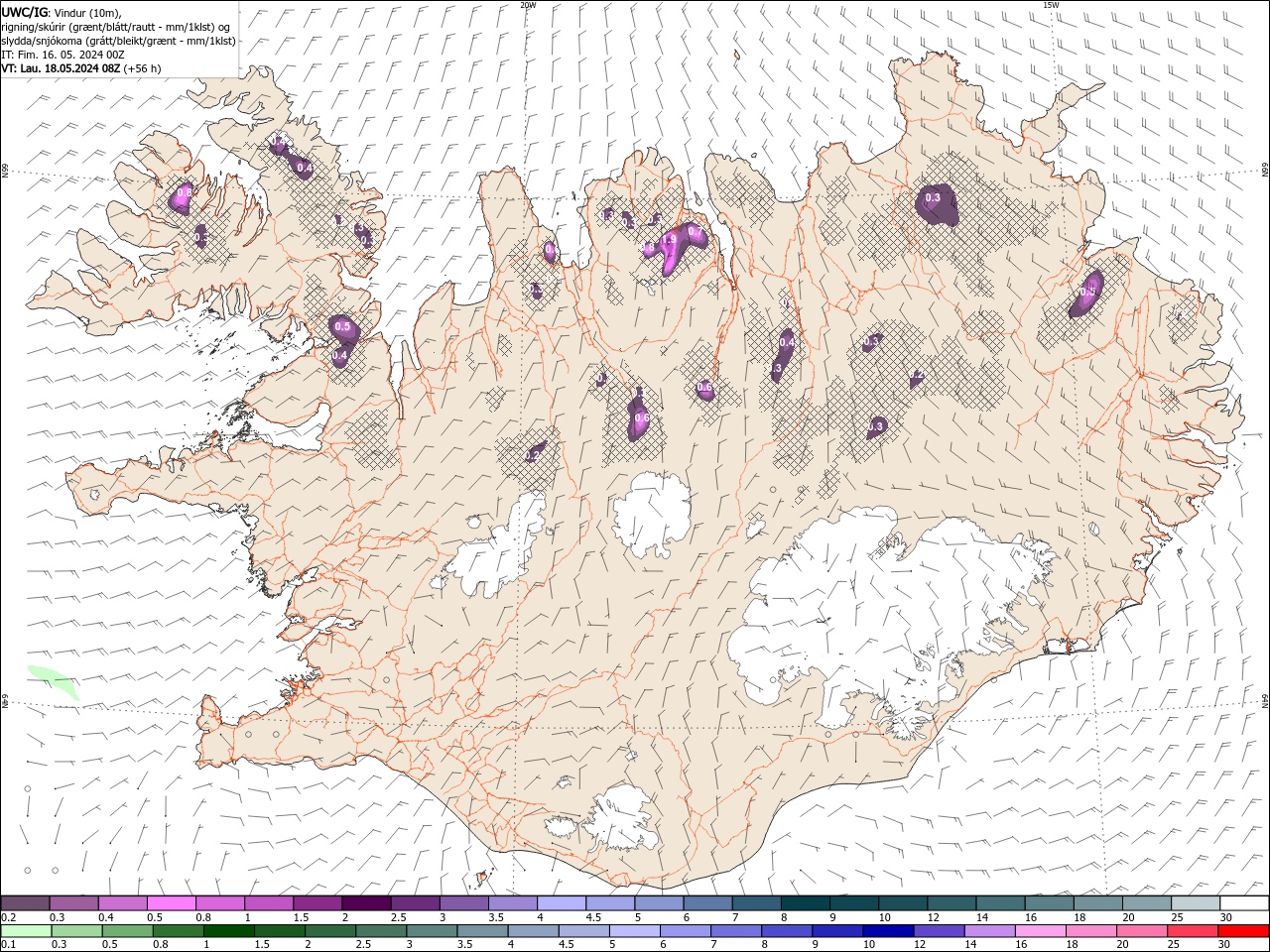Select the palest green 0.1 swatch in lower scale
1270x952 pixels.
(x=26, y=931)
